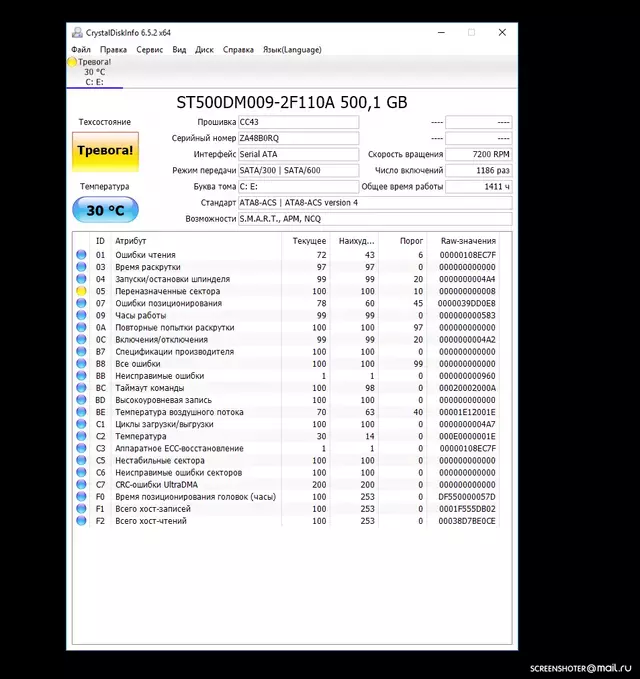Click the blue status icon for C3 Аппаратное ECC-восстановление
Image resolution: width=640 pixels, height=679 pixels.
pyautogui.click(x=81, y=448)
